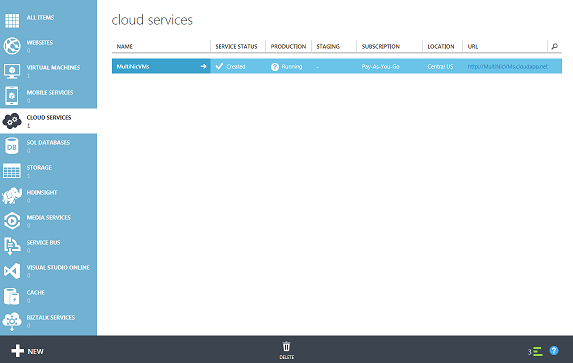
Task: Expand the notifications list icon showing 3
Action: click(x=535, y=352)
